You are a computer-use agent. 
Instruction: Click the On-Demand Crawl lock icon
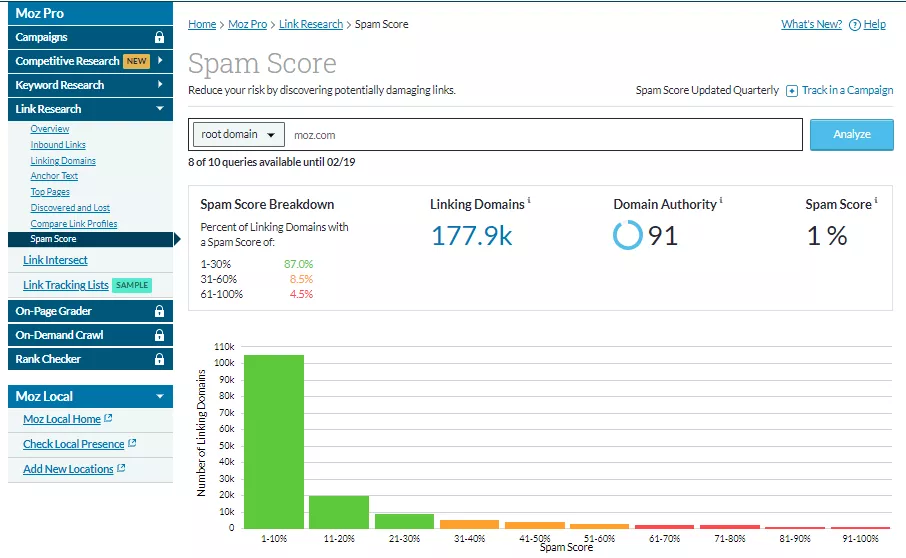click(x=159, y=335)
